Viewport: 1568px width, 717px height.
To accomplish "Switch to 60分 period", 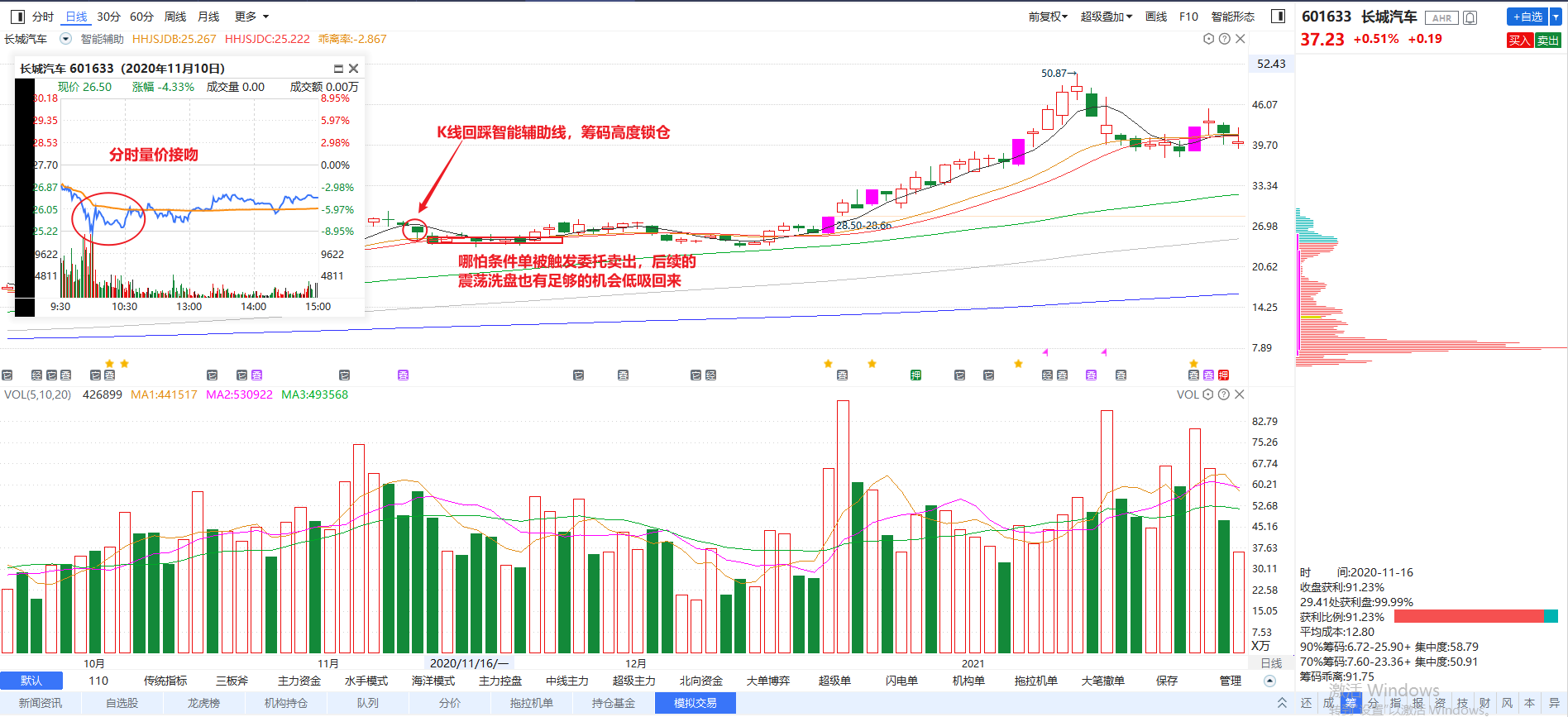I will (x=141, y=17).
